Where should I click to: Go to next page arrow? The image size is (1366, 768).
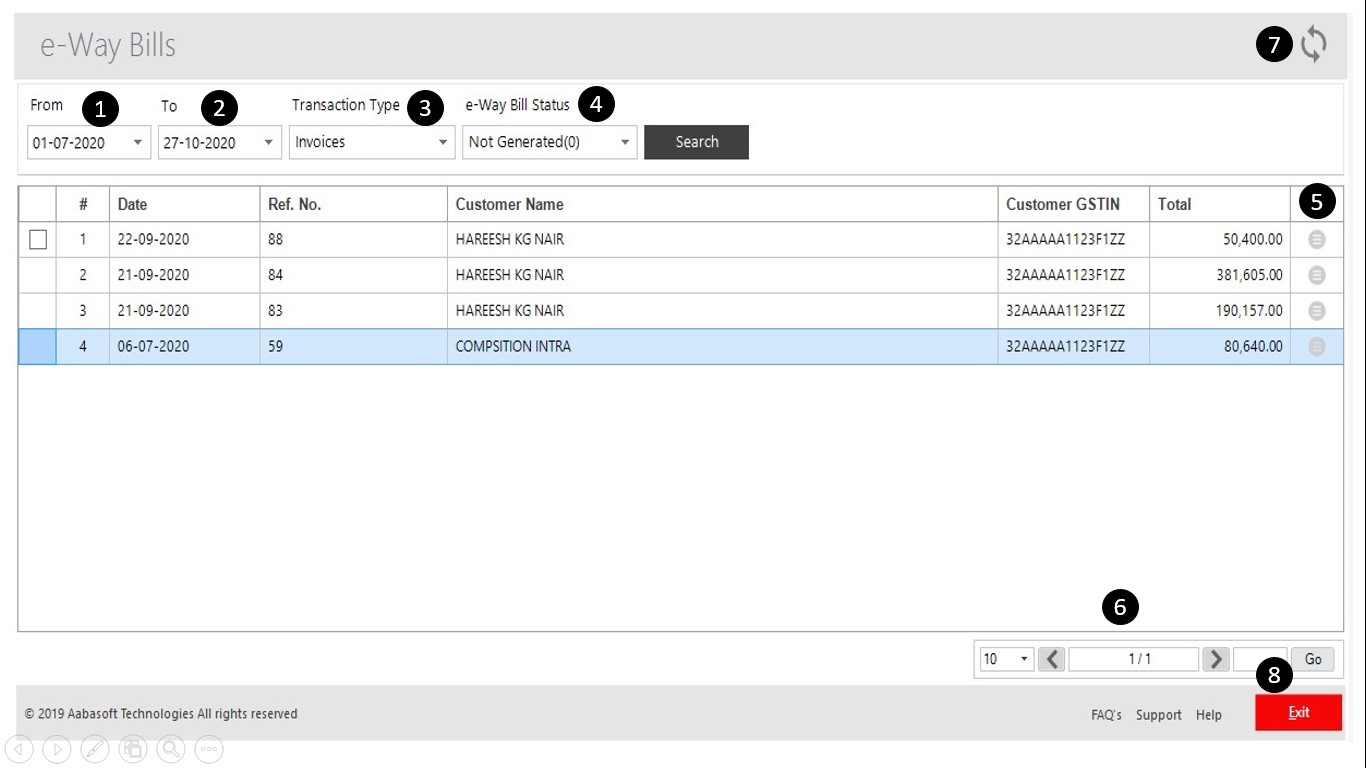pyautogui.click(x=1216, y=659)
